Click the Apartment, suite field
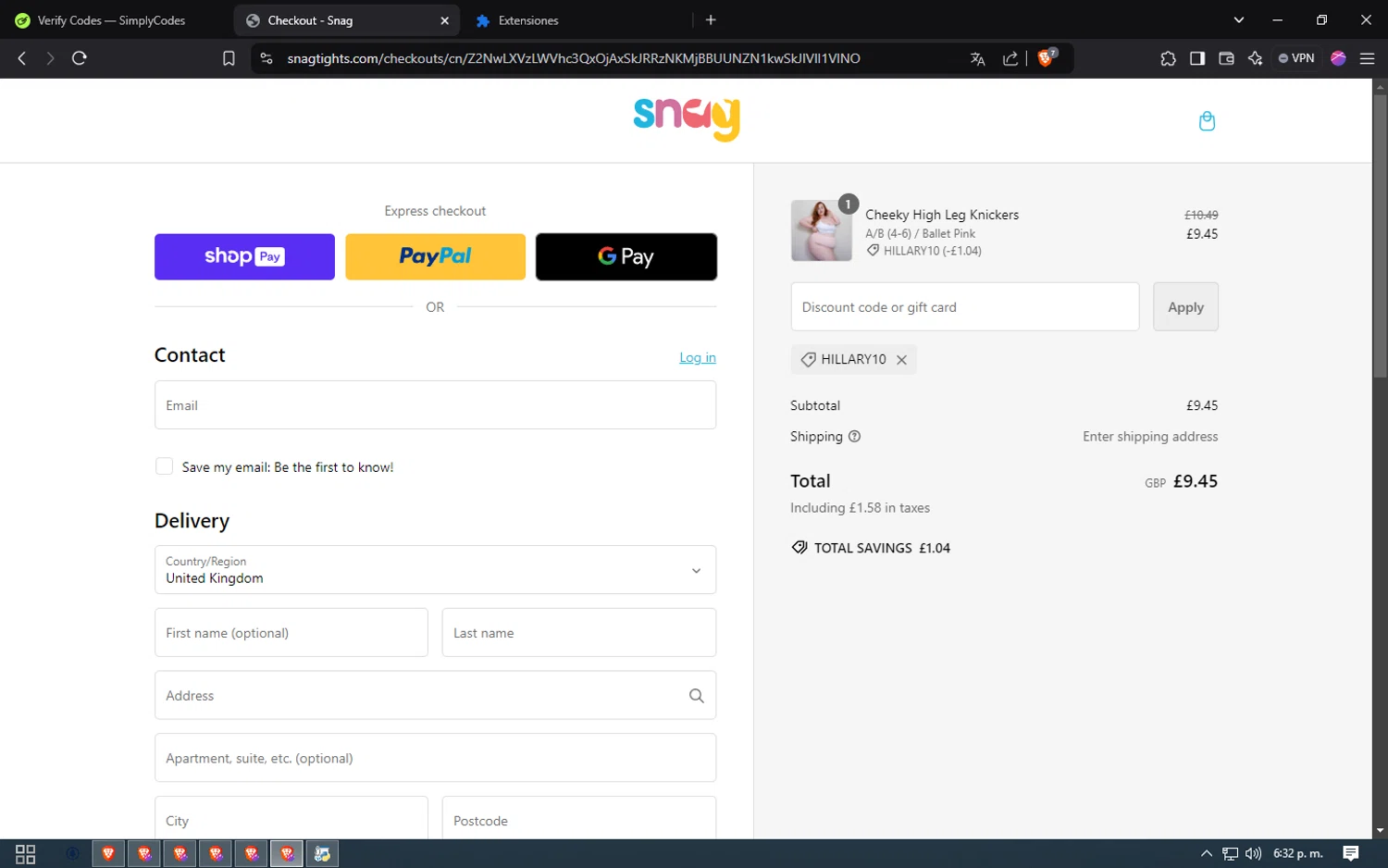The width and height of the screenshot is (1388, 868). (x=435, y=758)
